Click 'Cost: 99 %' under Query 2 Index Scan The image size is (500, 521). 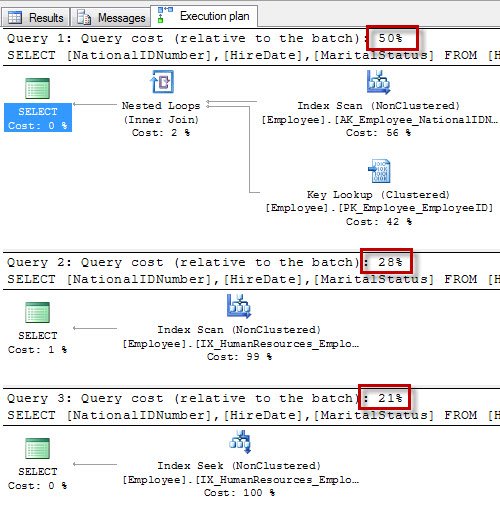click(x=239, y=357)
